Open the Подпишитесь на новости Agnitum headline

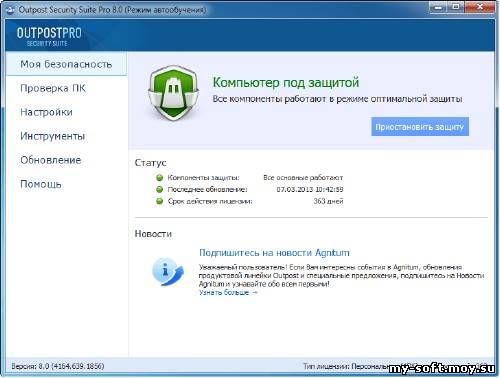[x=274, y=253]
